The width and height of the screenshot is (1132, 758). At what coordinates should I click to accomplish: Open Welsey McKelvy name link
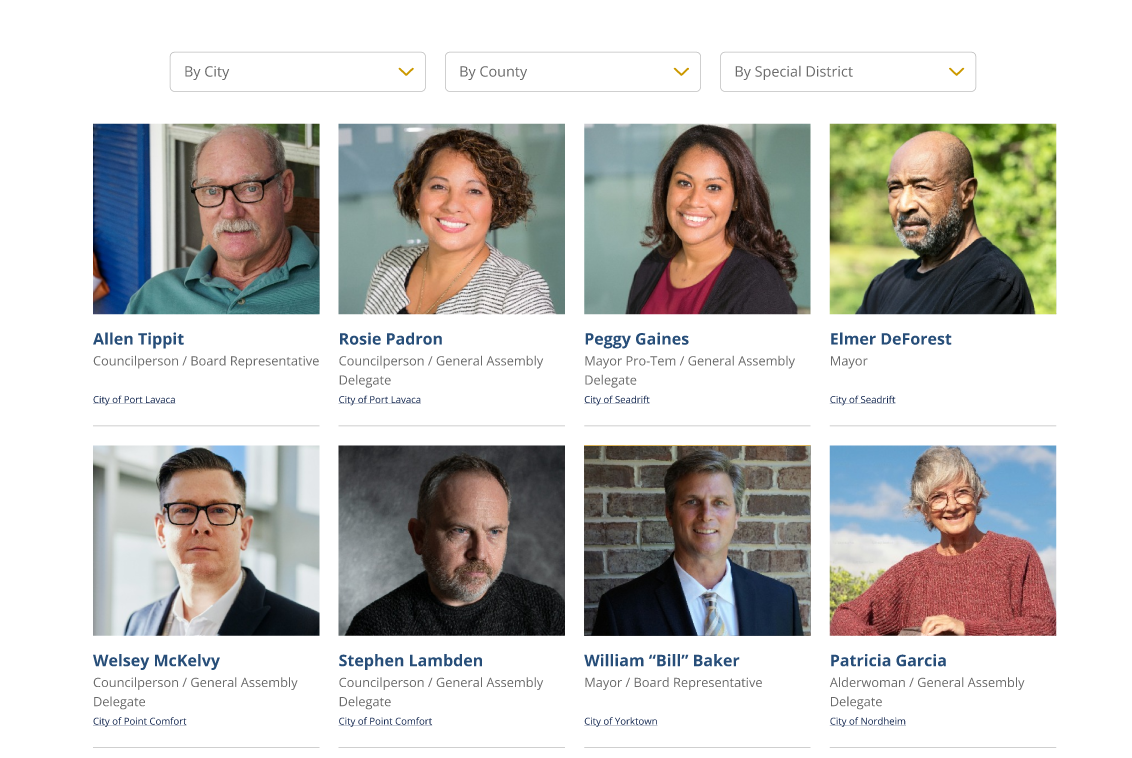click(157, 661)
